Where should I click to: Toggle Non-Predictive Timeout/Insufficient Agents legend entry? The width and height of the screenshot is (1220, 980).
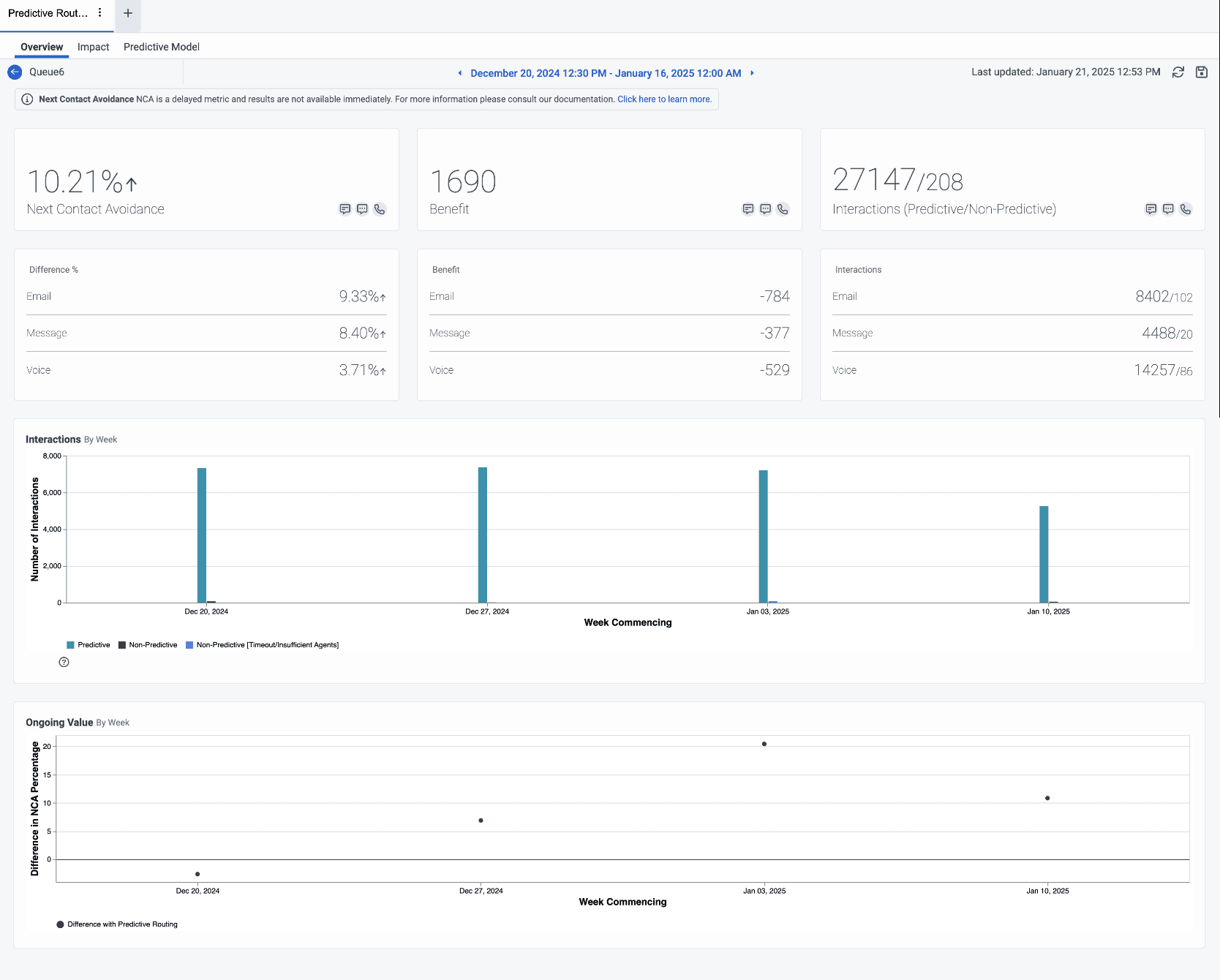[x=263, y=645]
